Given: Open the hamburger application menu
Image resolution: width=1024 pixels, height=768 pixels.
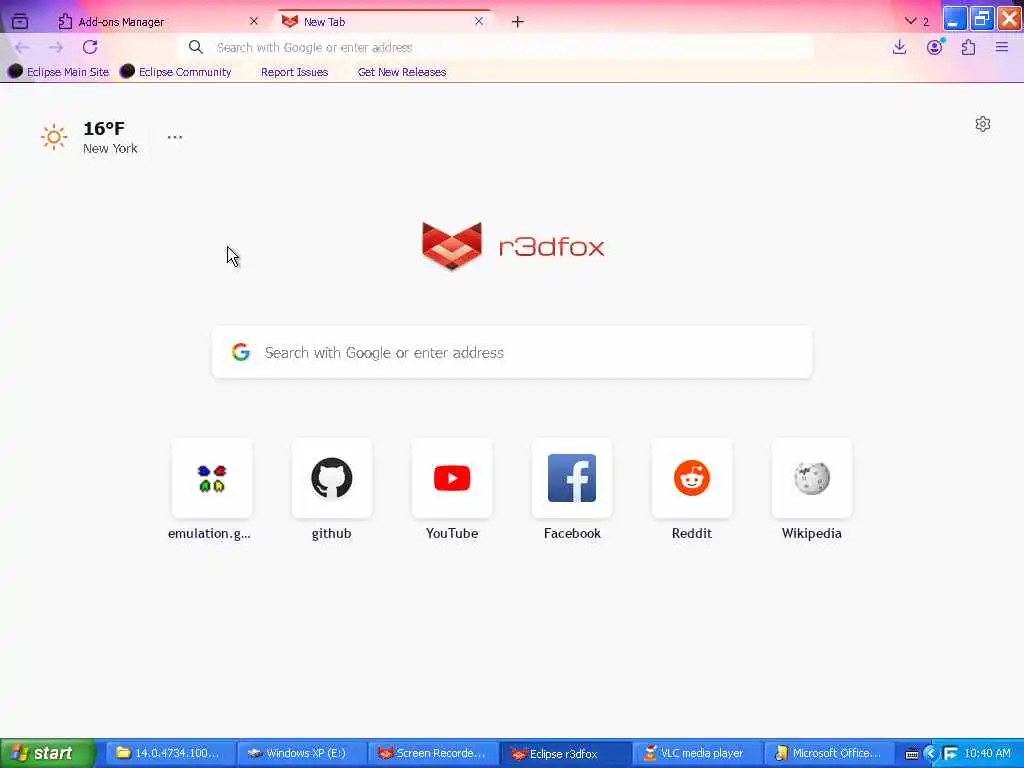Looking at the screenshot, I should 1002,47.
